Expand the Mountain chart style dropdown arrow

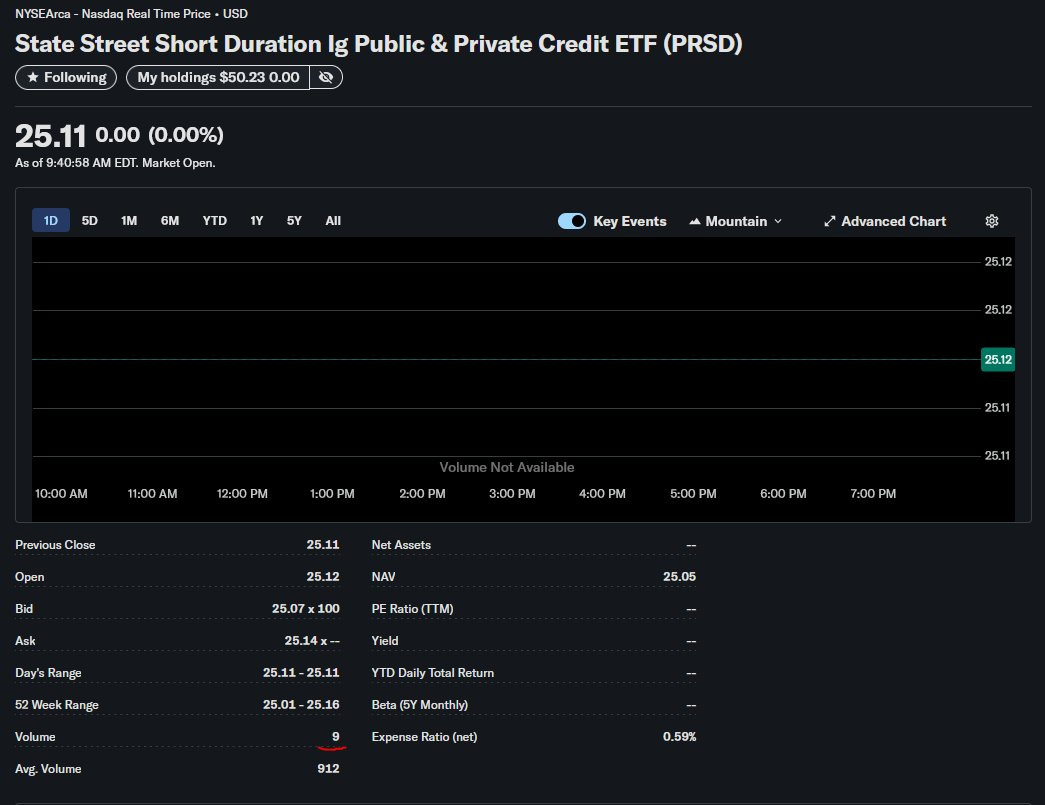[x=778, y=221]
